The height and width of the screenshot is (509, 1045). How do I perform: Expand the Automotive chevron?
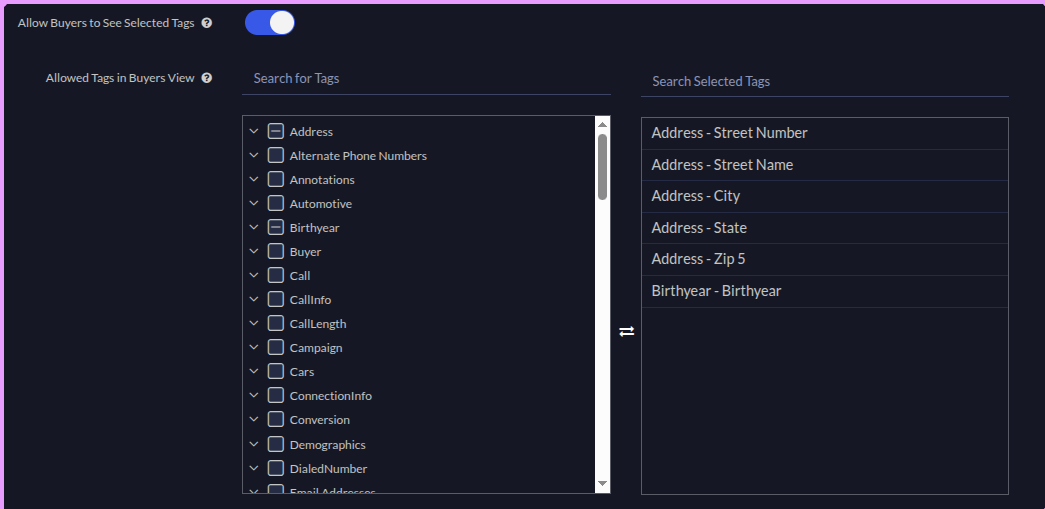253,203
